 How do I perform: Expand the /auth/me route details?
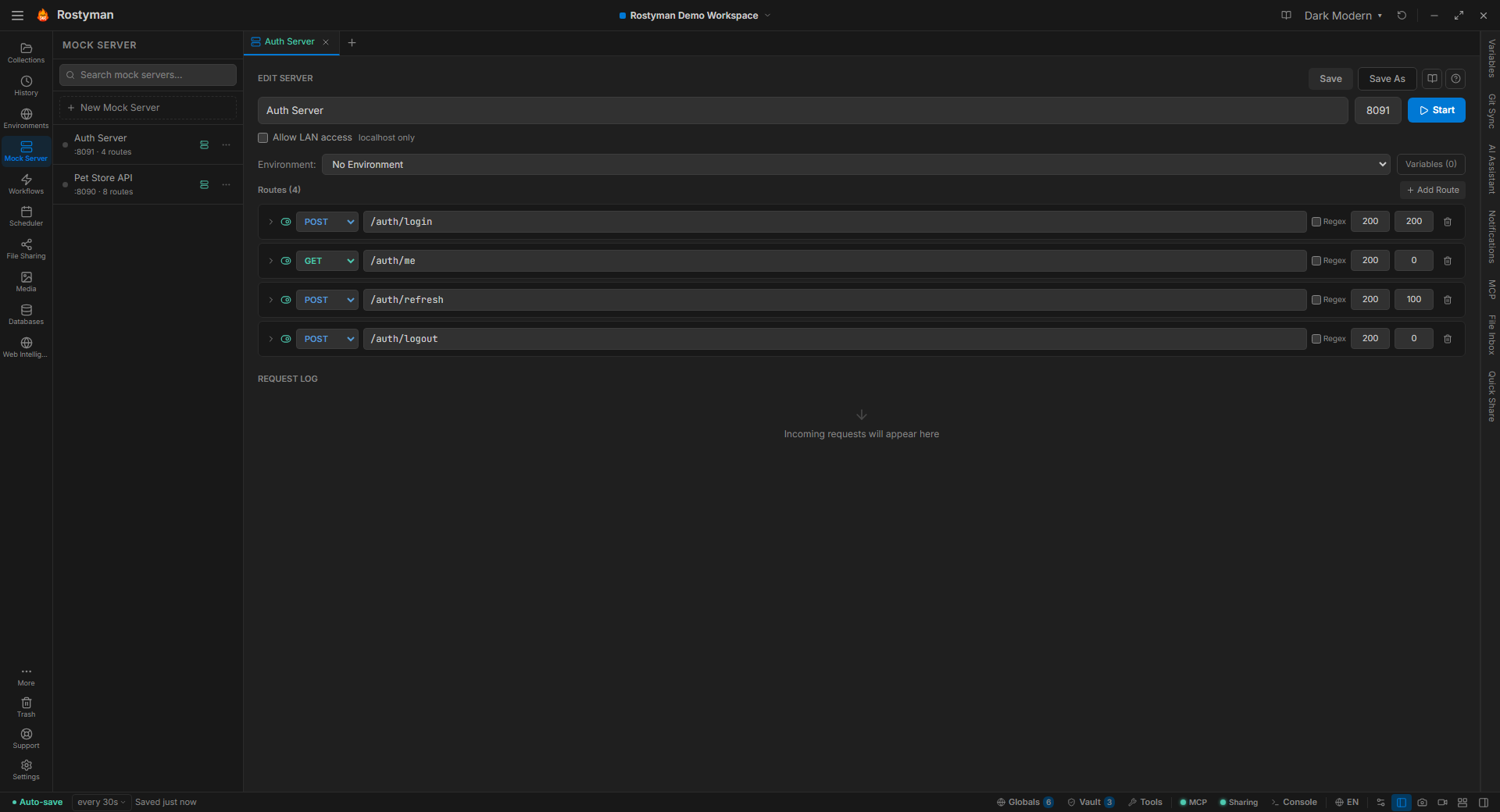click(270, 261)
